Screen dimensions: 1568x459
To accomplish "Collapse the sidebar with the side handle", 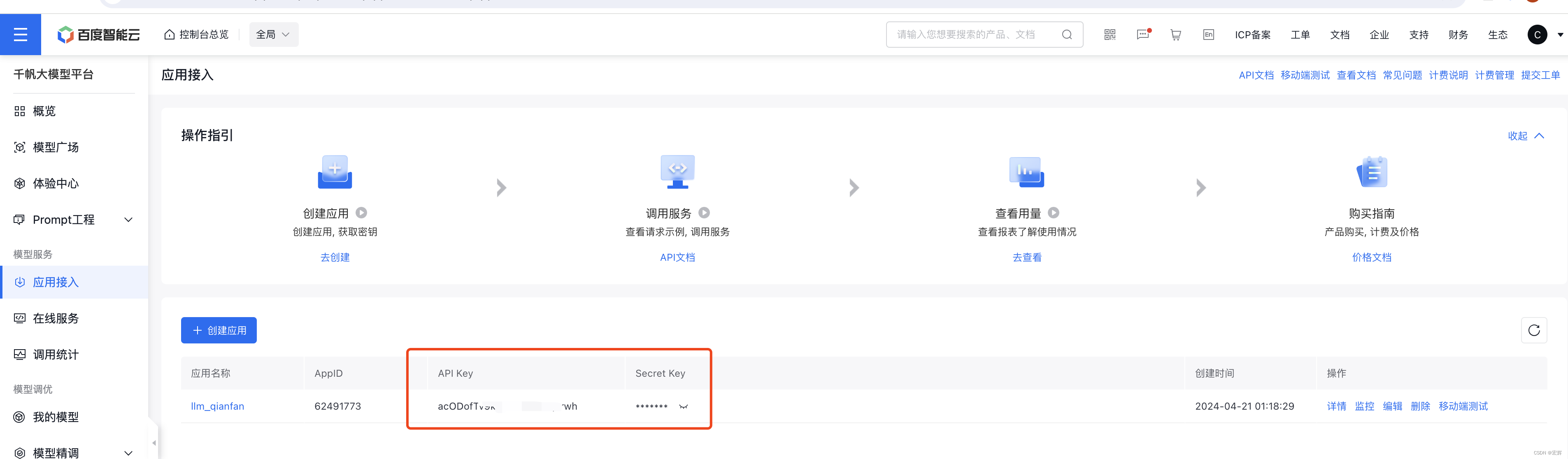I will point(154,443).
